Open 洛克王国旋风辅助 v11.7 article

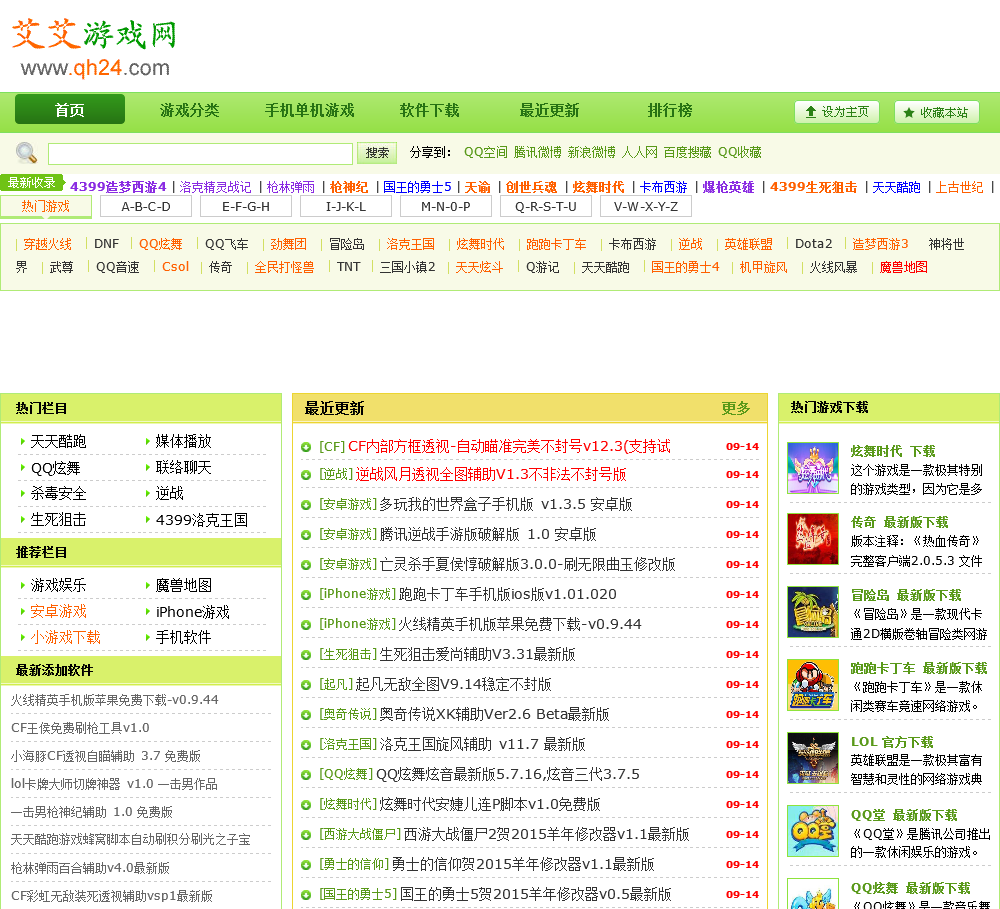482,744
